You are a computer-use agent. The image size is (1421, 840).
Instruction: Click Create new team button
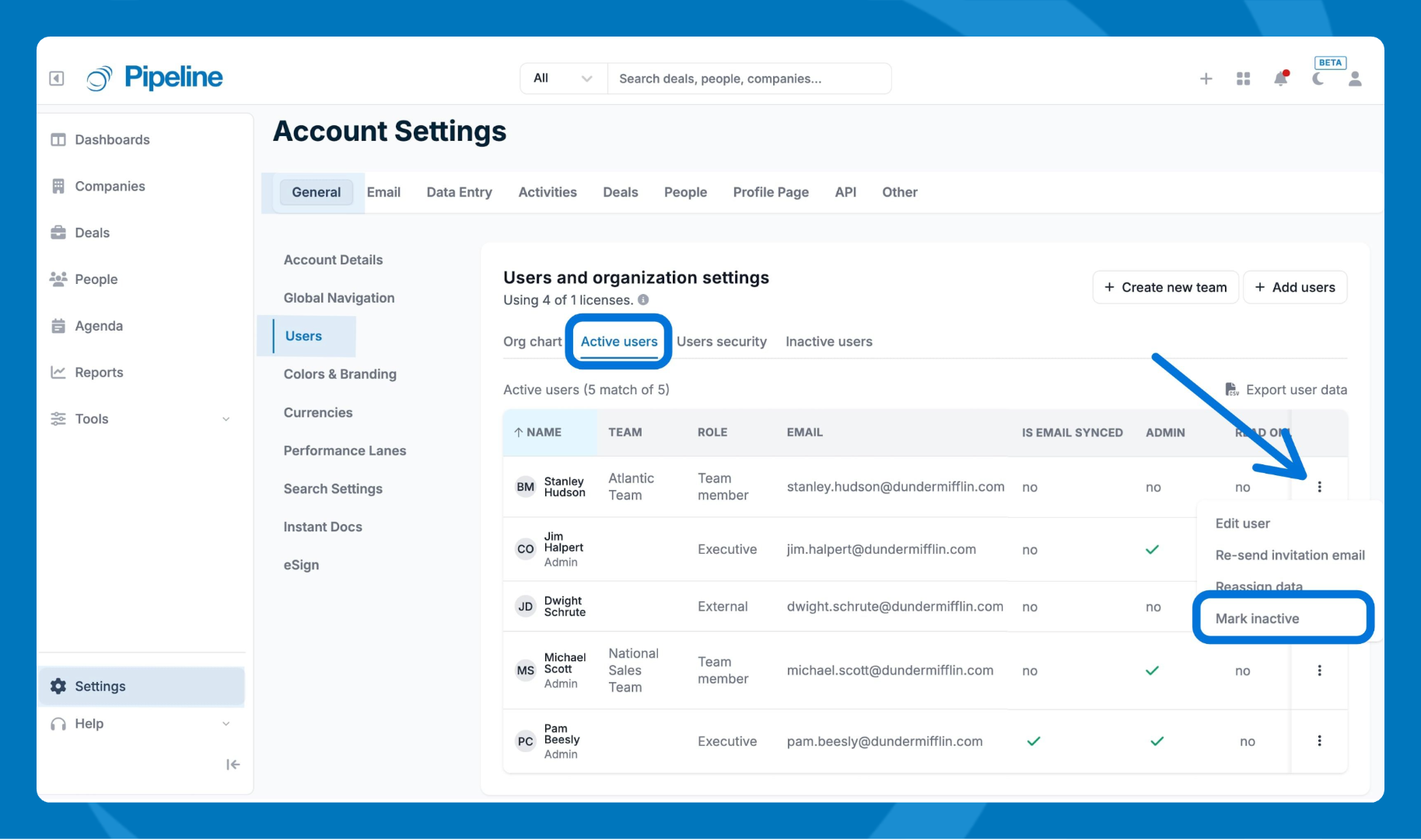(x=1165, y=288)
